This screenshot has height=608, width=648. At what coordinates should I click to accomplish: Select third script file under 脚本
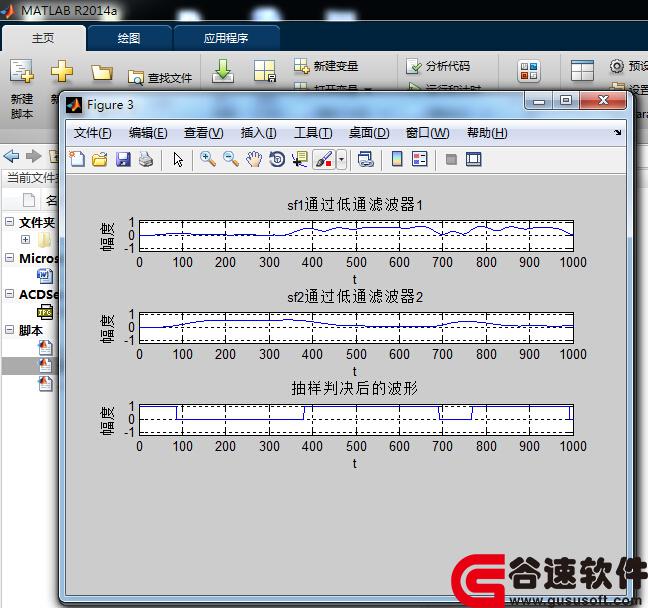pyautogui.click(x=45, y=384)
